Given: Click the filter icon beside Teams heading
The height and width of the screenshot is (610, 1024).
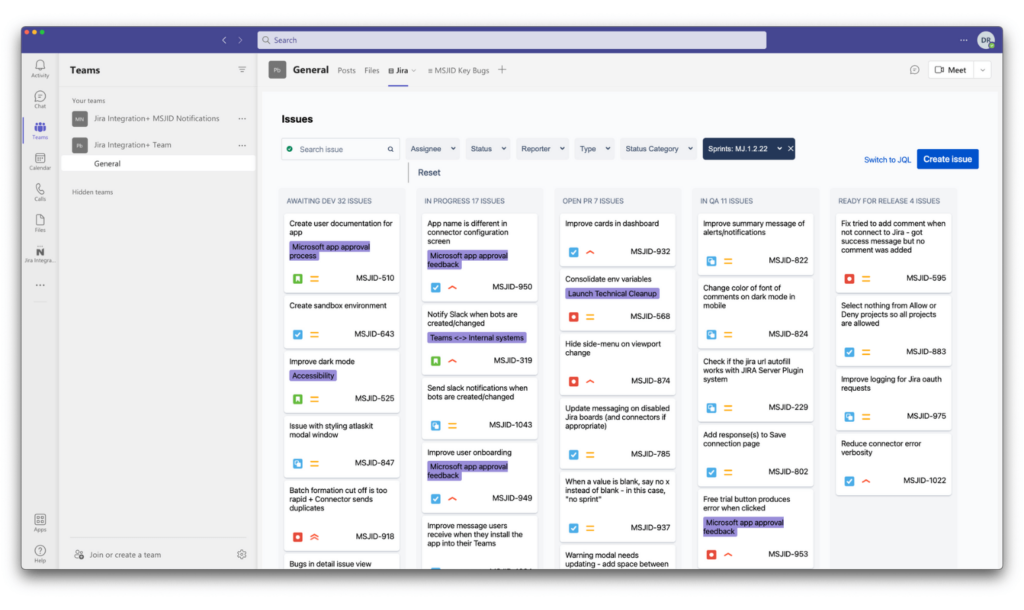Looking at the screenshot, I should [242, 69].
